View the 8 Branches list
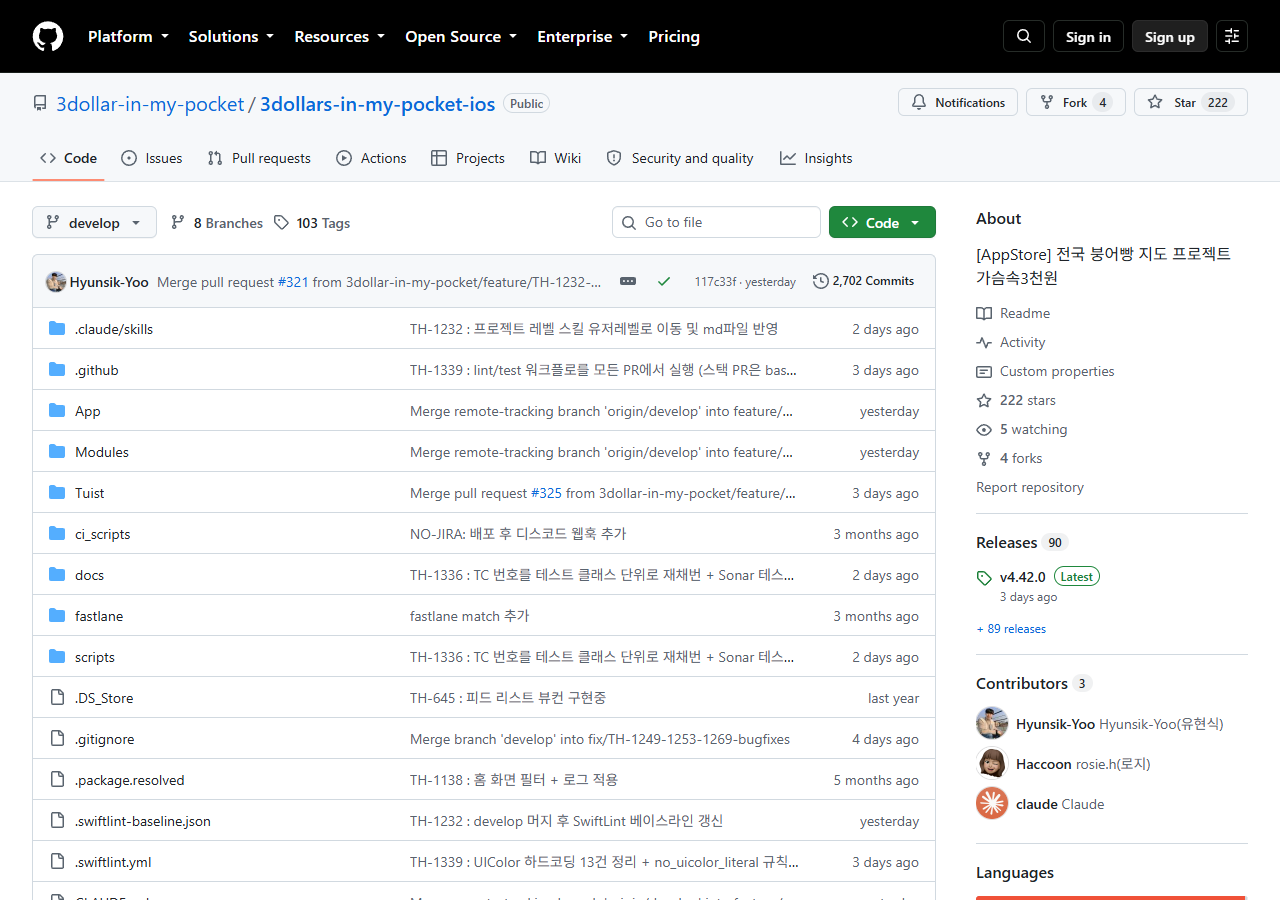Screen dimensions: 1280x900 tap(217, 223)
